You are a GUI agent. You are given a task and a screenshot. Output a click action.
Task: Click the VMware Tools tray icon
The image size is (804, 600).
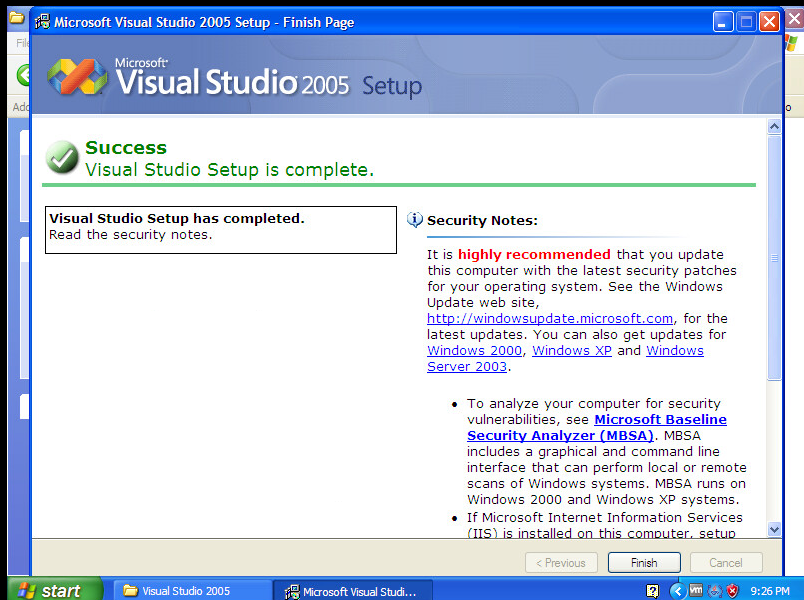[x=696, y=590]
